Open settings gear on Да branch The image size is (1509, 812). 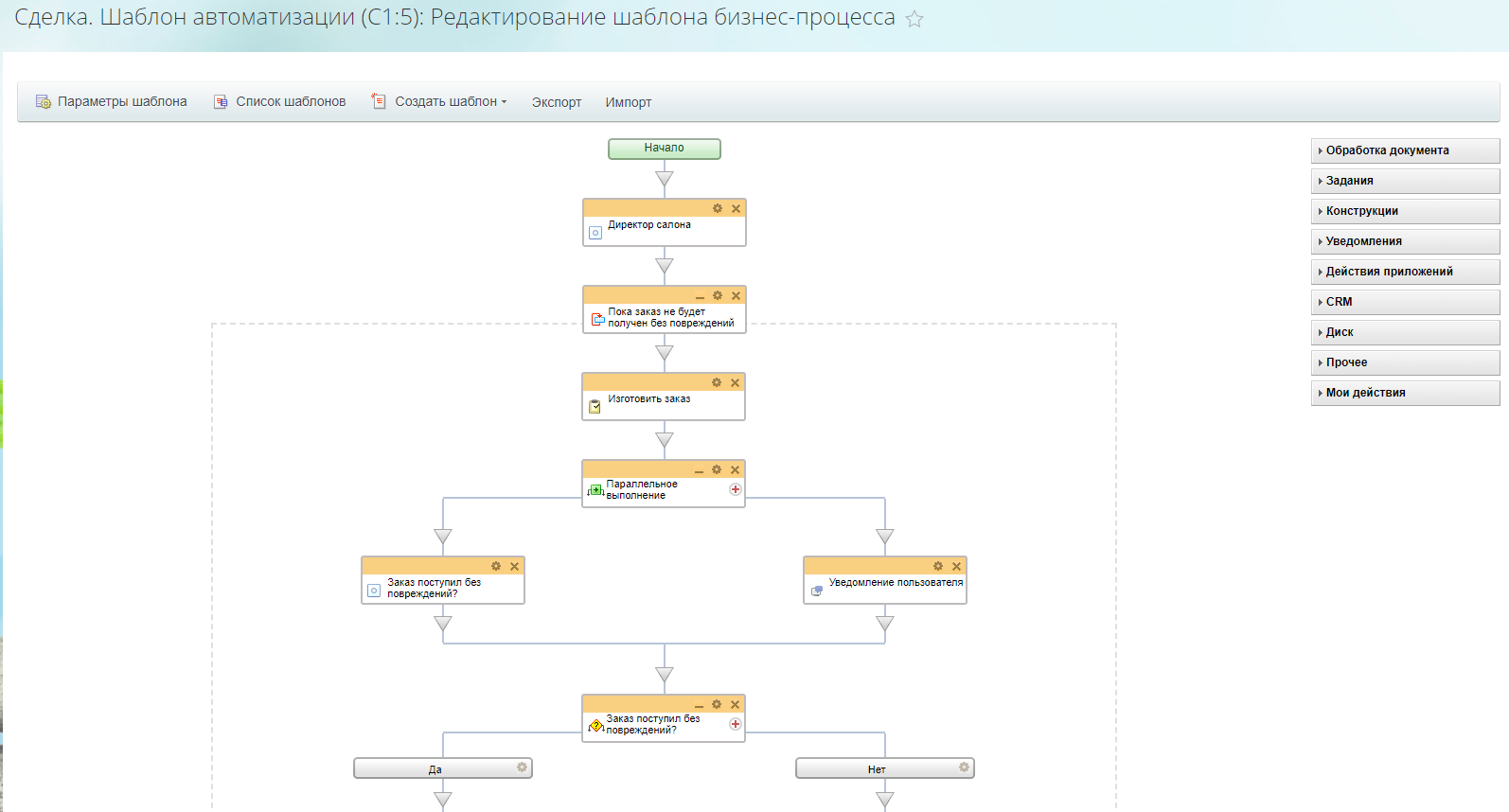[522, 768]
